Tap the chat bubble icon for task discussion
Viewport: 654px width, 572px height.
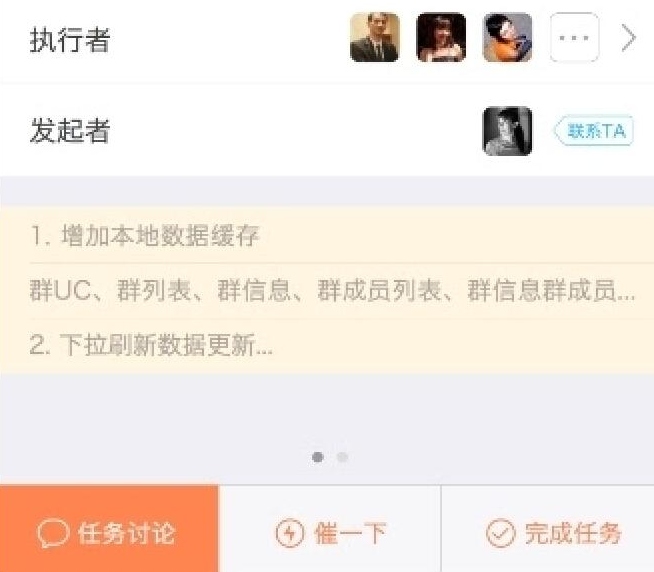pyautogui.click(x=53, y=533)
